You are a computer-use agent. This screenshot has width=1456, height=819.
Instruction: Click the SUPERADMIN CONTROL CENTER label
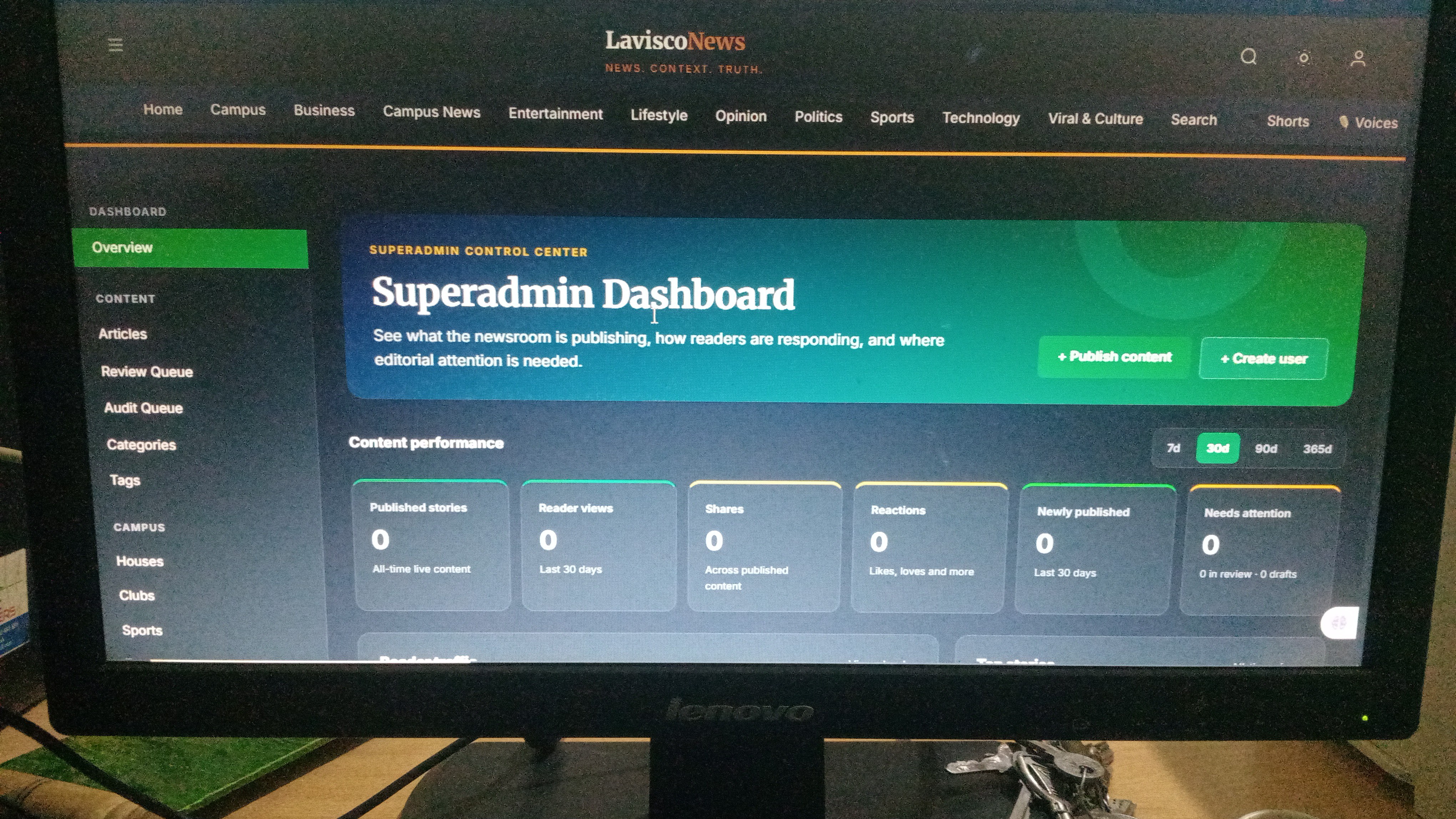(478, 251)
